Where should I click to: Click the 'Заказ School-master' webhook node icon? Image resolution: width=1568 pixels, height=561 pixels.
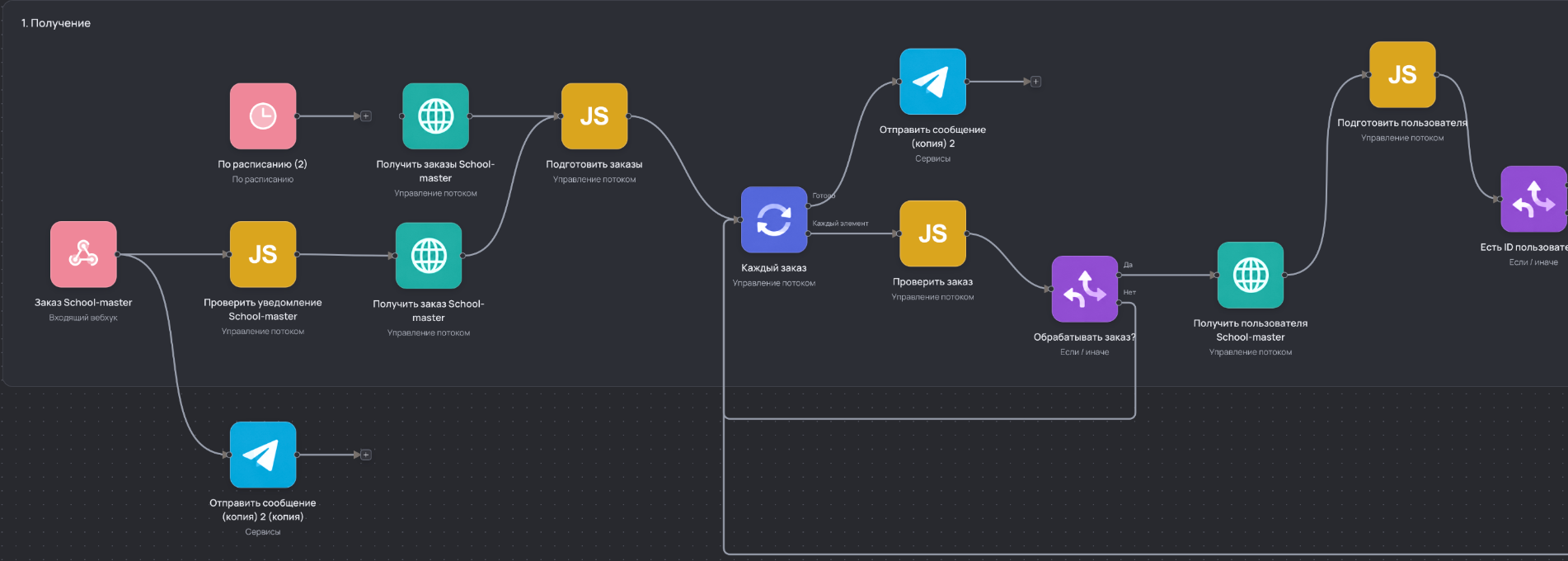tap(83, 254)
